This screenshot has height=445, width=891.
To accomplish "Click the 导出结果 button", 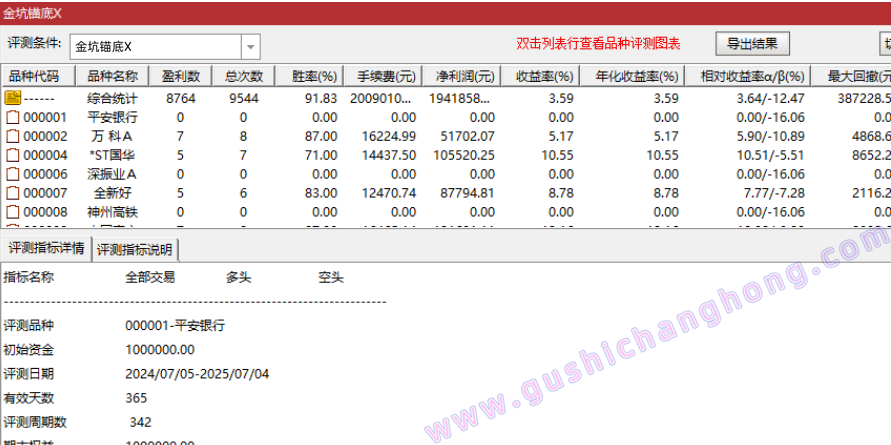I will tap(752, 44).
